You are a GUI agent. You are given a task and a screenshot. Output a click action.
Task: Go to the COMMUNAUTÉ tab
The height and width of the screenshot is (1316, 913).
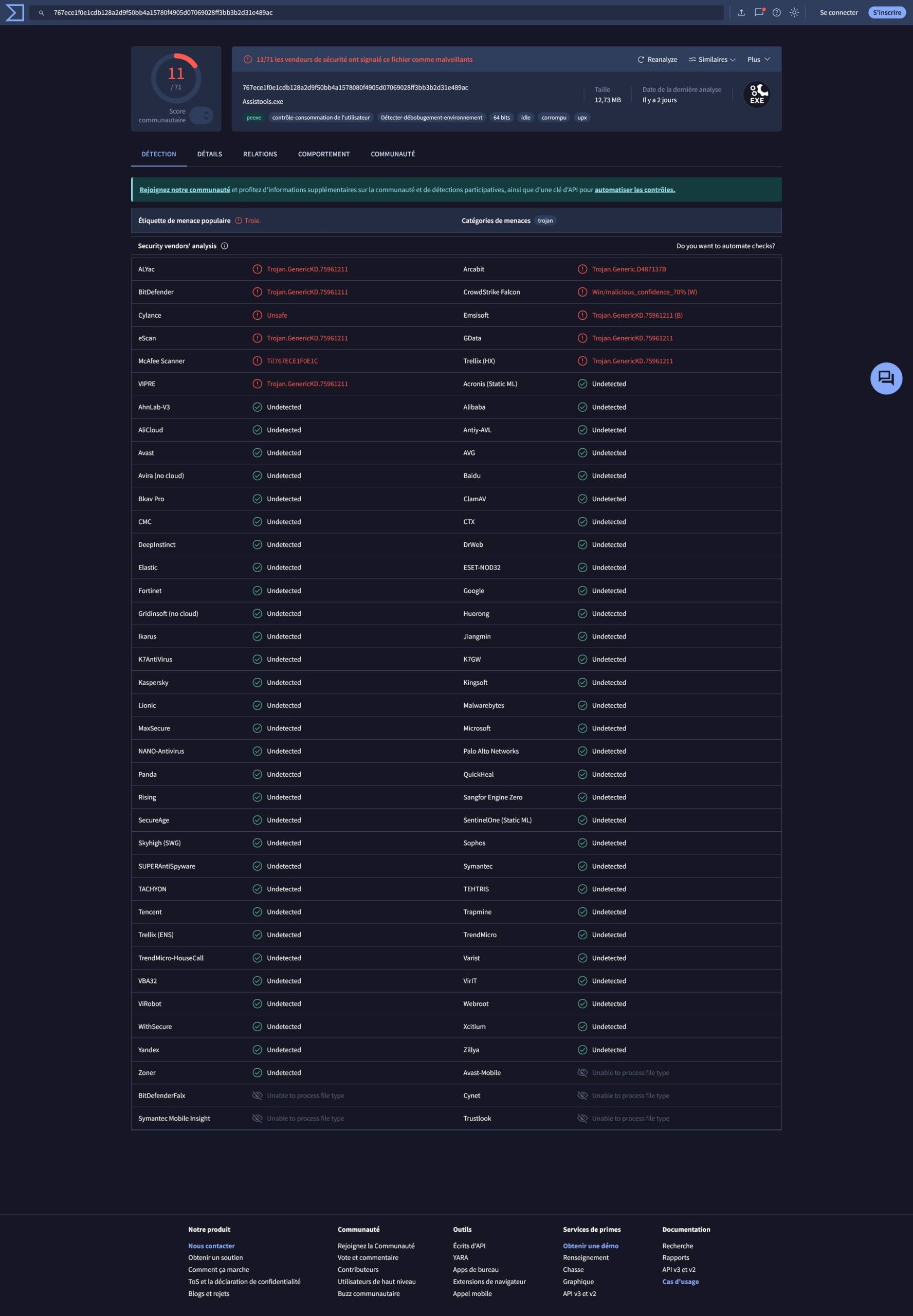point(392,154)
